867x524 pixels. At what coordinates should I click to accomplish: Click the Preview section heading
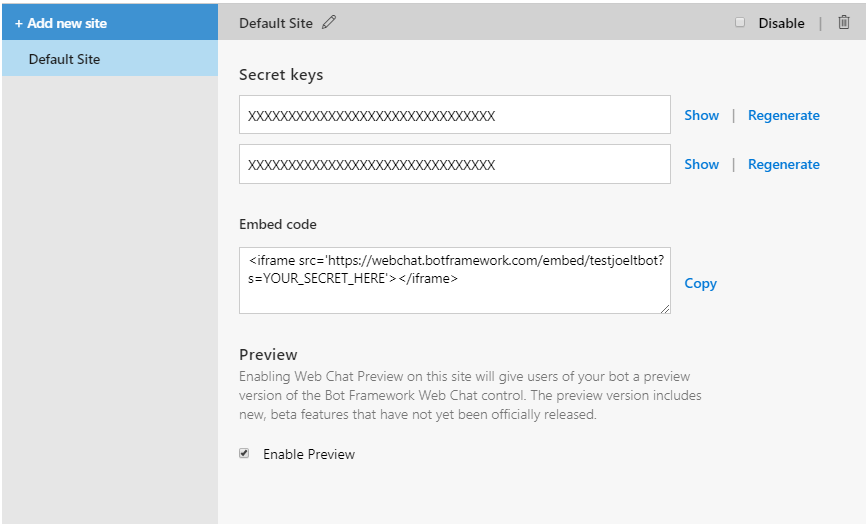tap(268, 354)
